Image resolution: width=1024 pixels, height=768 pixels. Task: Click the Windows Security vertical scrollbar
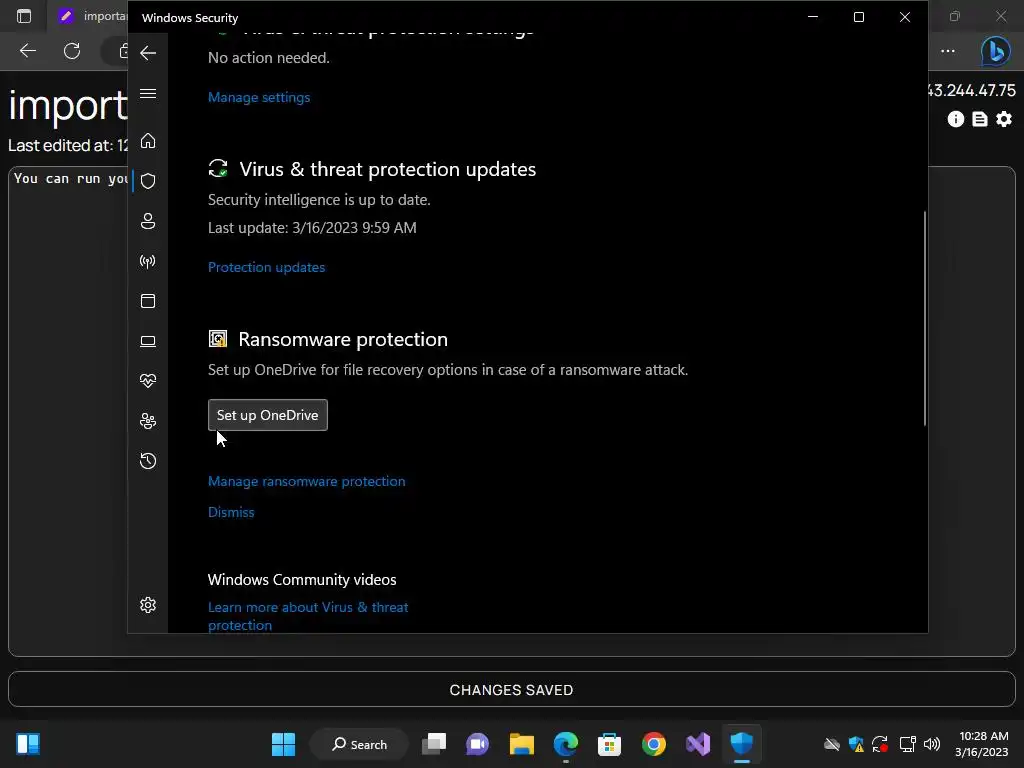click(x=925, y=319)
